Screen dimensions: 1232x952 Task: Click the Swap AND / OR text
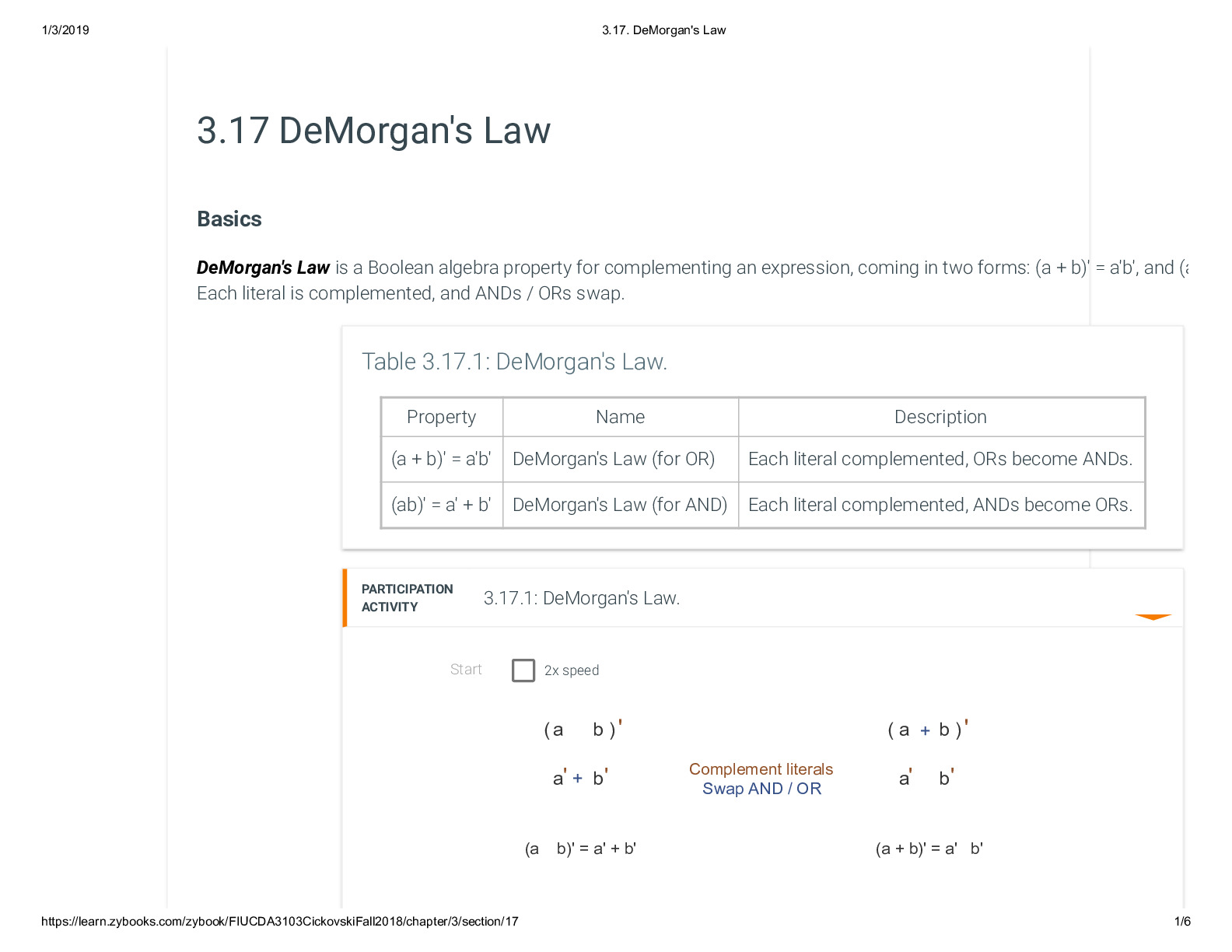pos(761,789)
